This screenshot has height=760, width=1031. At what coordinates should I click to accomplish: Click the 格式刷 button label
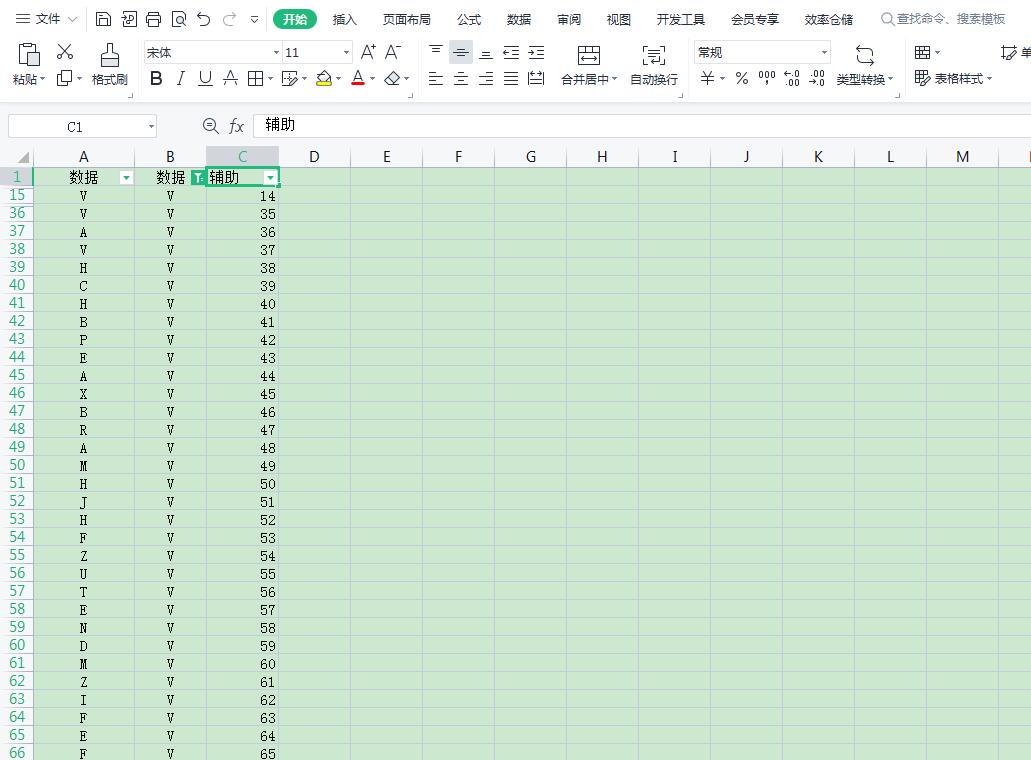[x=110, y=80]
